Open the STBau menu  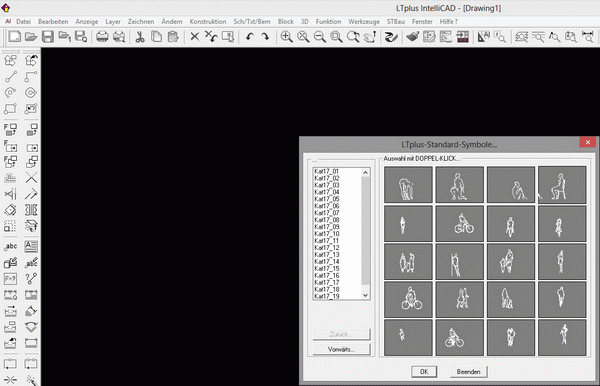pyautogui.click(x=396, y=22)
